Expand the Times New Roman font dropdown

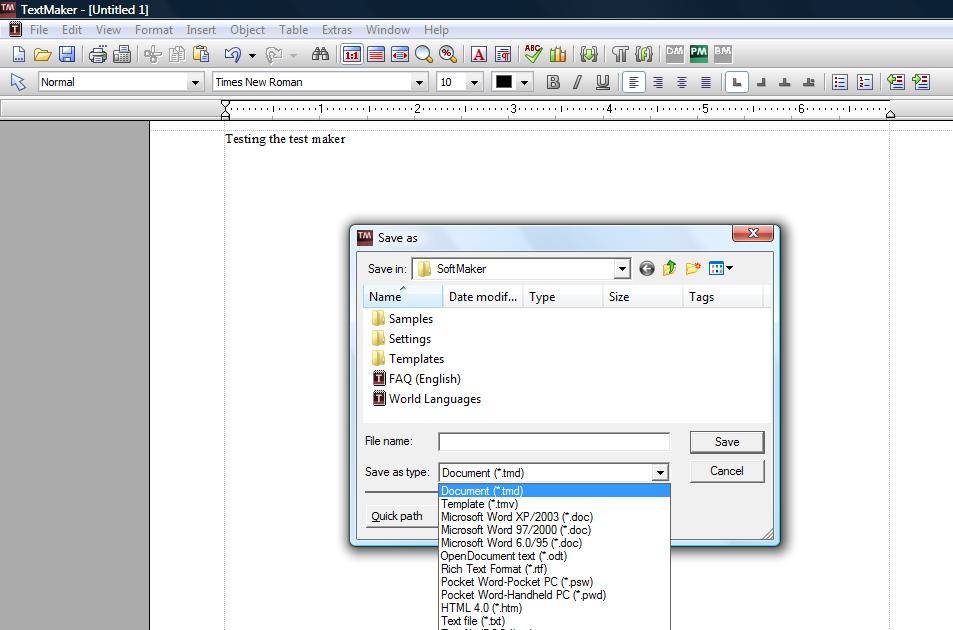[419, 82]
